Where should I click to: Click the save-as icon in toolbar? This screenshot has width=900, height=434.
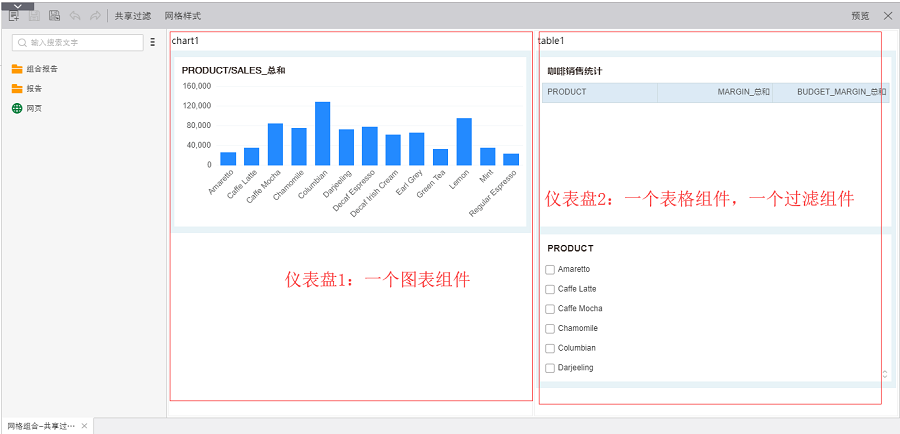point(55,16)
